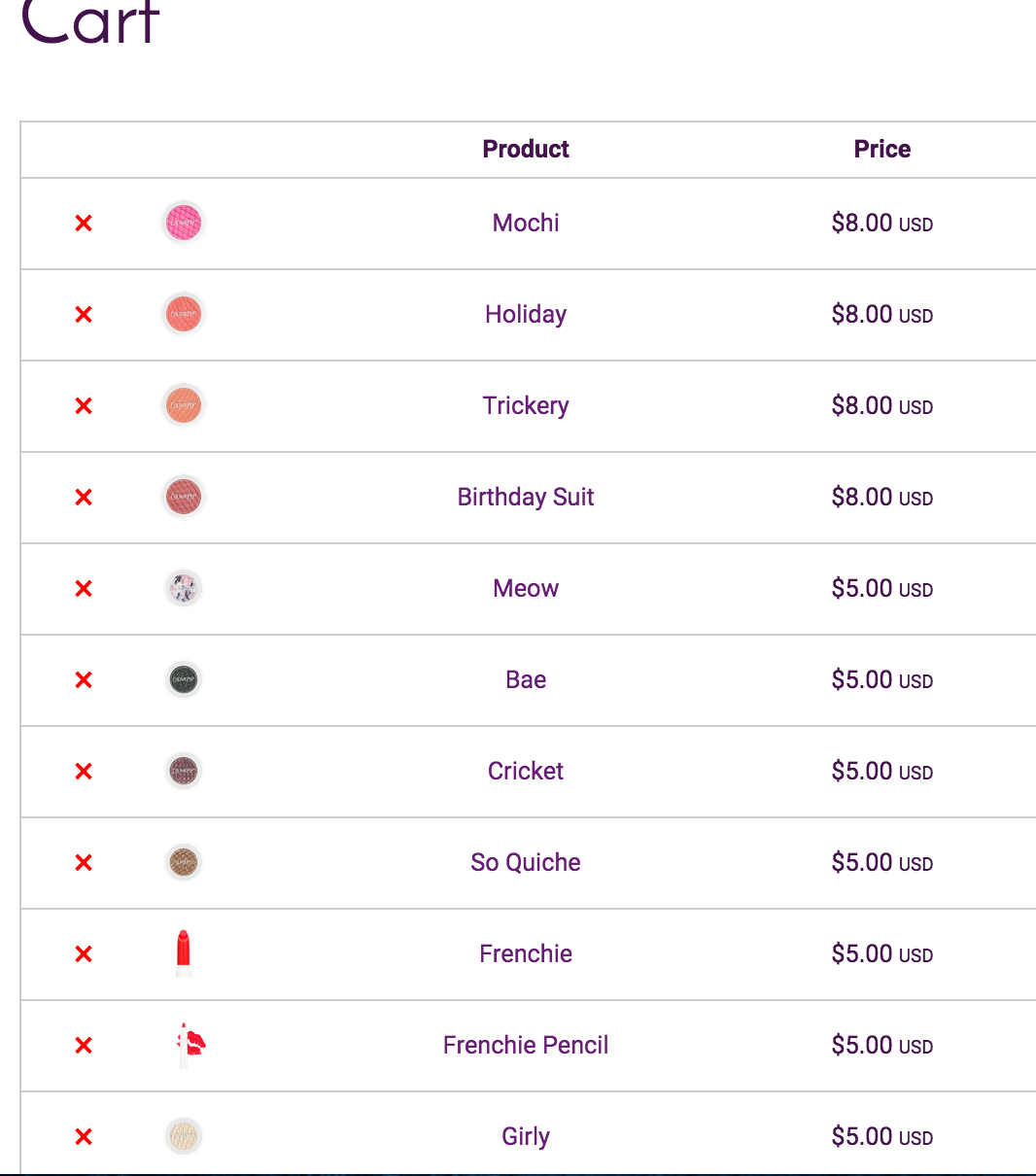Remove Birthday Suit using red X
The height and width of the screenshot is (1176, 1036).
tap(84, 498)
